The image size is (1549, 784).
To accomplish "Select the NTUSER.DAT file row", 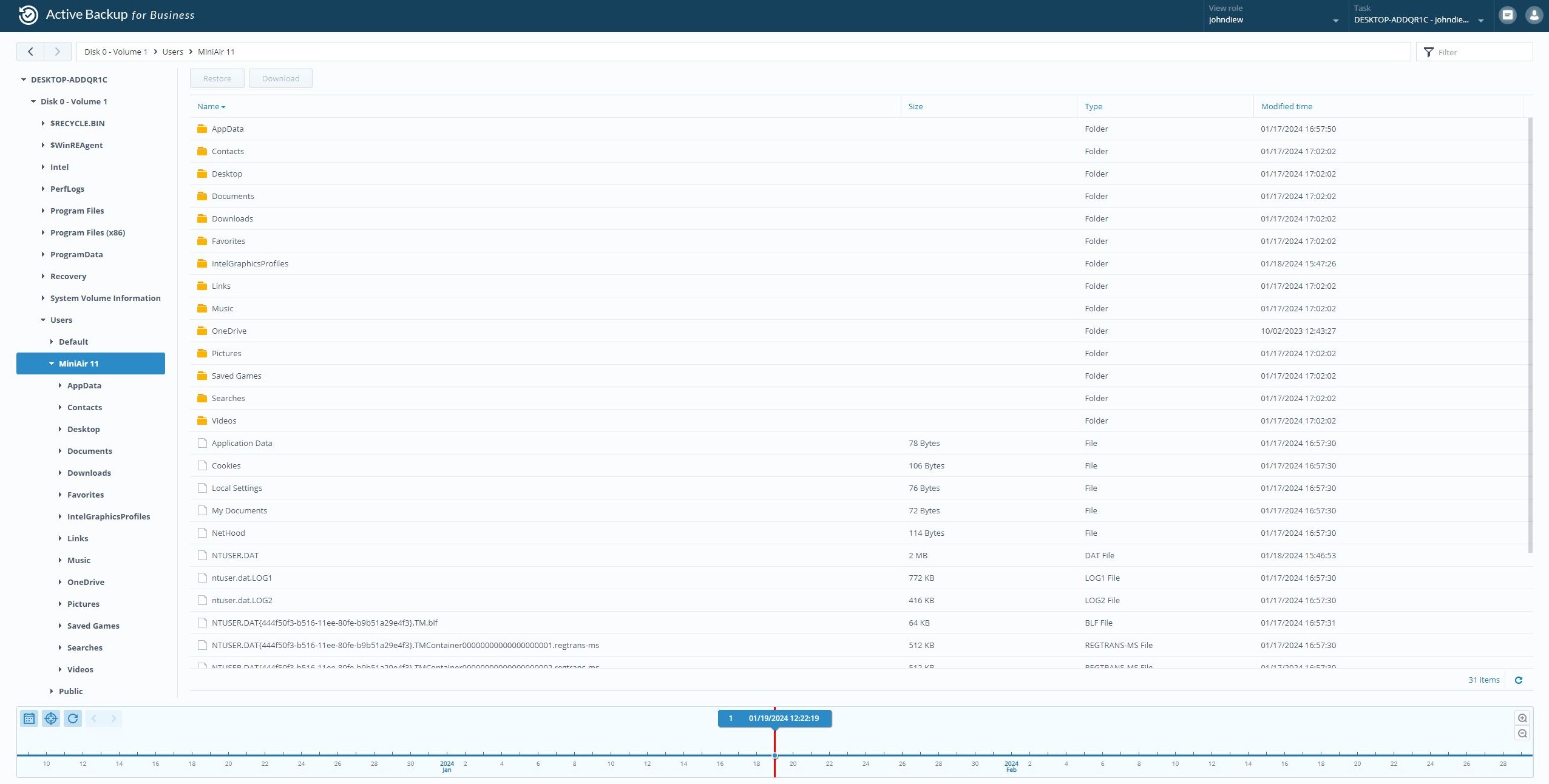I will tap(235, 555).
